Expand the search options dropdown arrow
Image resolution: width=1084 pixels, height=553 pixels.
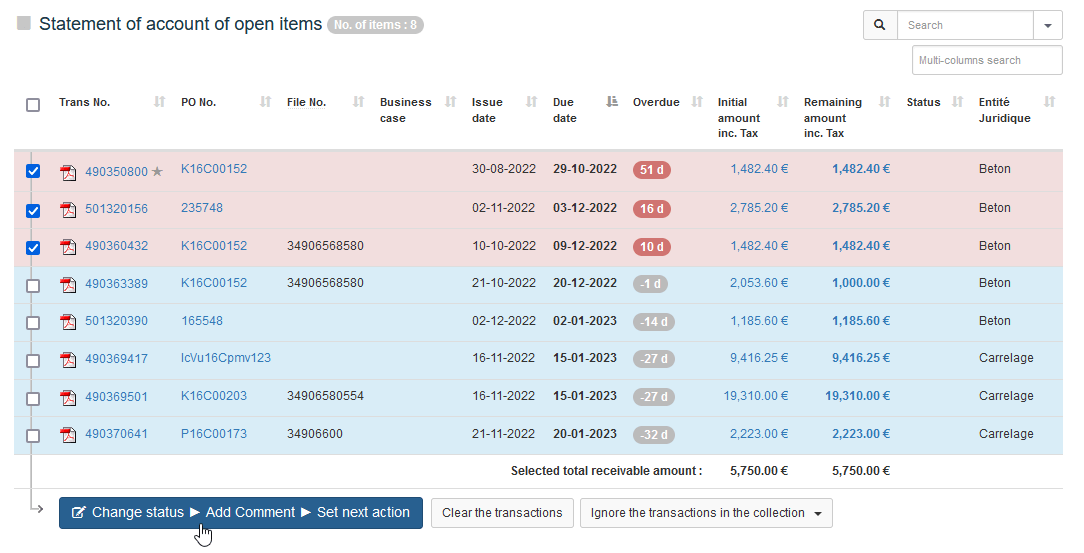[1047, 25]
